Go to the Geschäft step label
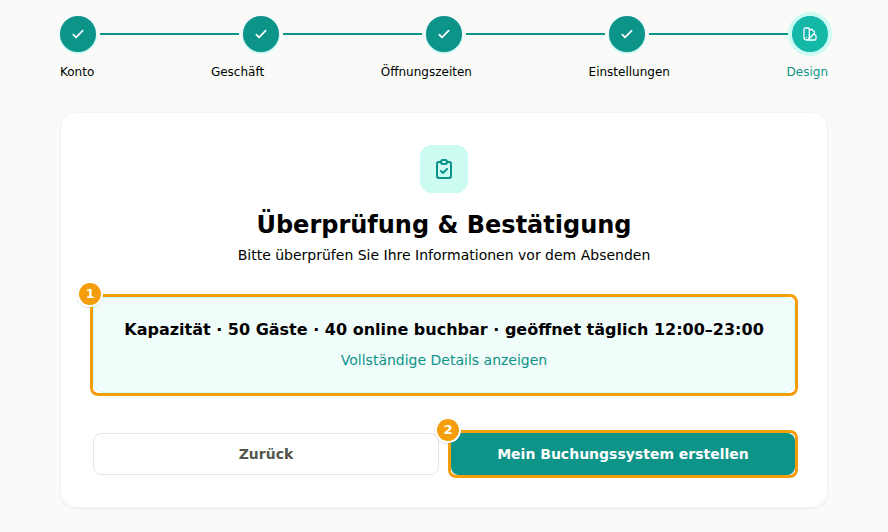 pos(237,72)
